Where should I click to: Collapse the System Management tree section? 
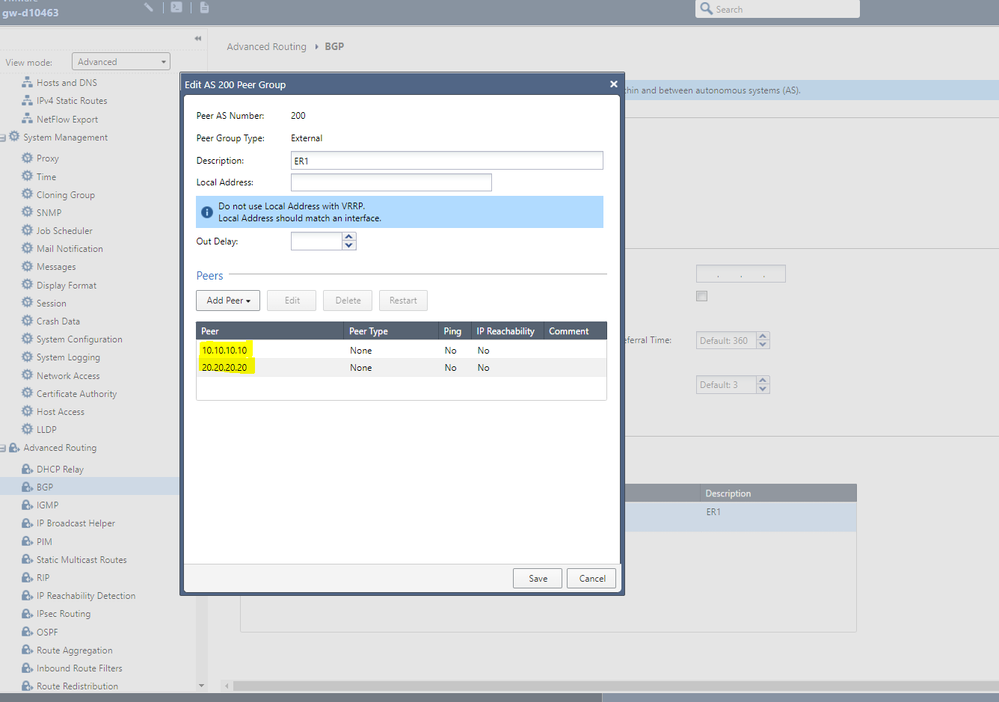tap(4, 138)
